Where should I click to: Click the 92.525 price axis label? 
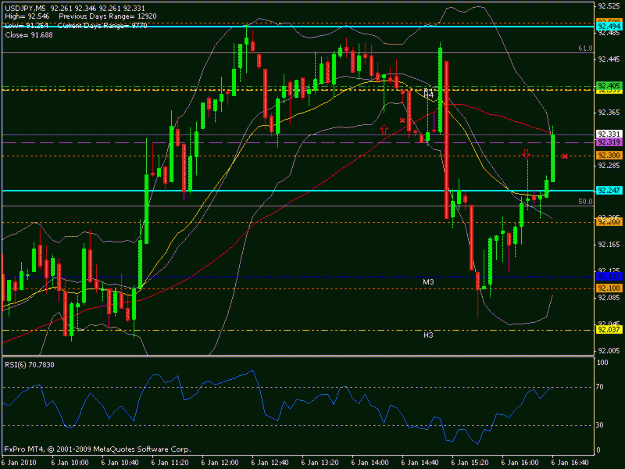click(609, 6)
